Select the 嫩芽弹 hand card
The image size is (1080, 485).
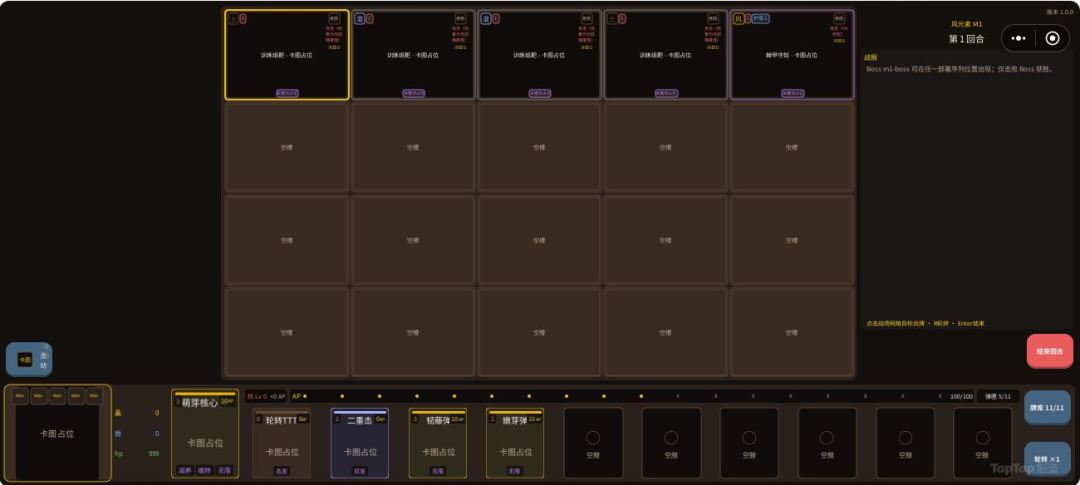[515, 443]
